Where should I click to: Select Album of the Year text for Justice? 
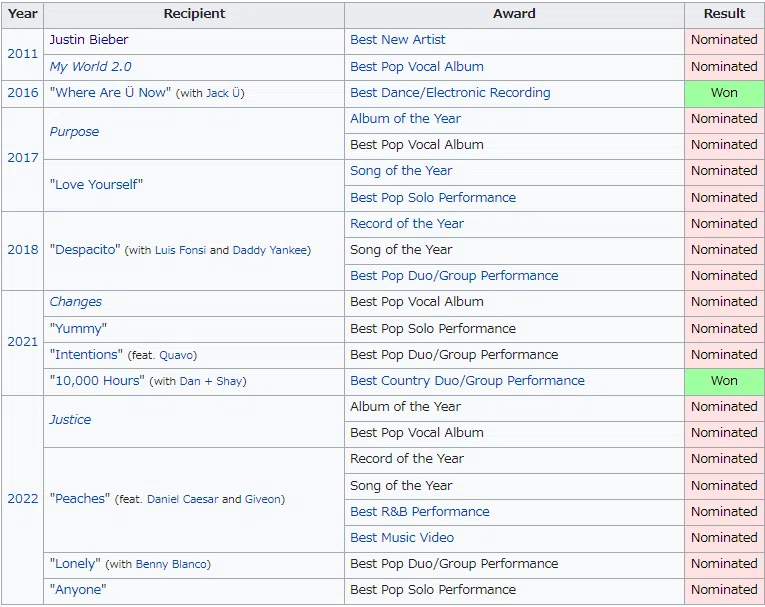click(x=405, y=406)
